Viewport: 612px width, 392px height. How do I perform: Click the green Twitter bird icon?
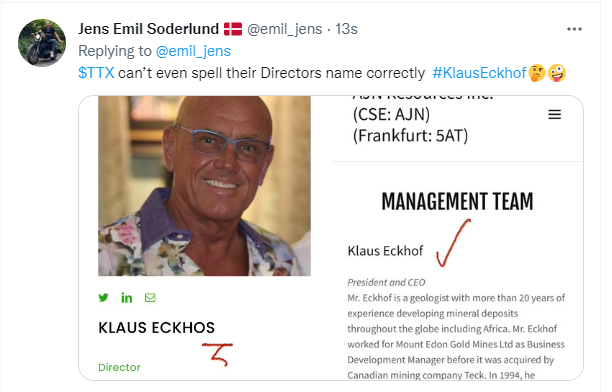pos(103,298)
